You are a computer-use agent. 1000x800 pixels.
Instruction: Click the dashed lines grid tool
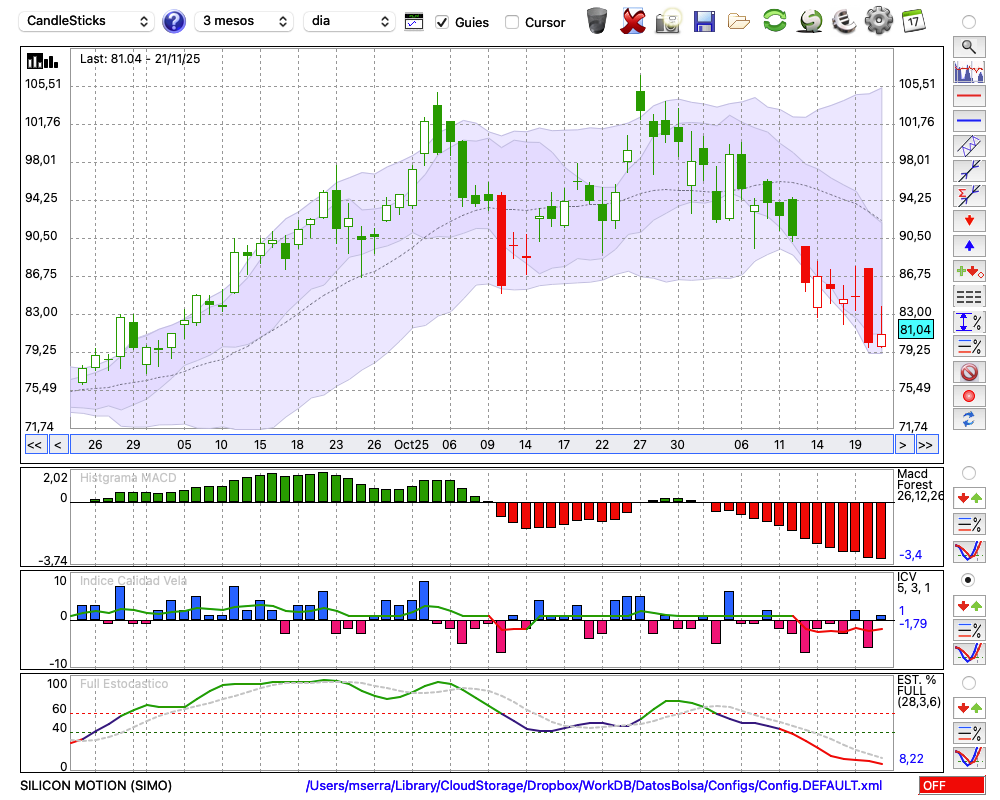[969, 297]
